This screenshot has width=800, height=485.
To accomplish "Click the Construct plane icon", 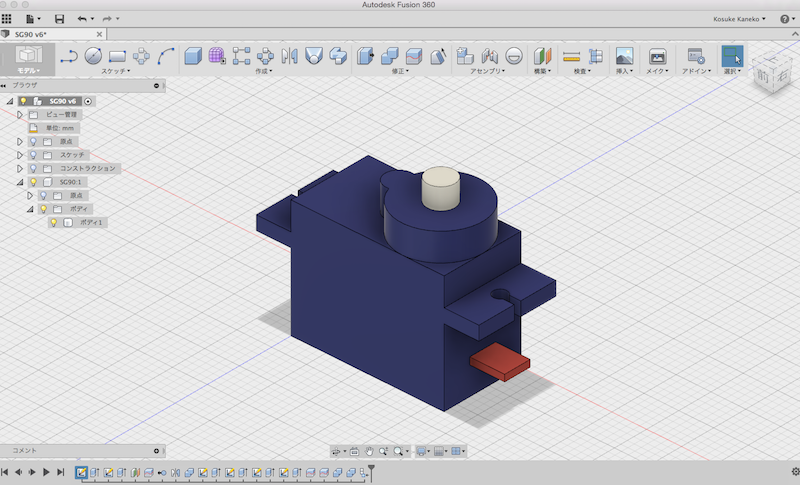I will 542,56.
